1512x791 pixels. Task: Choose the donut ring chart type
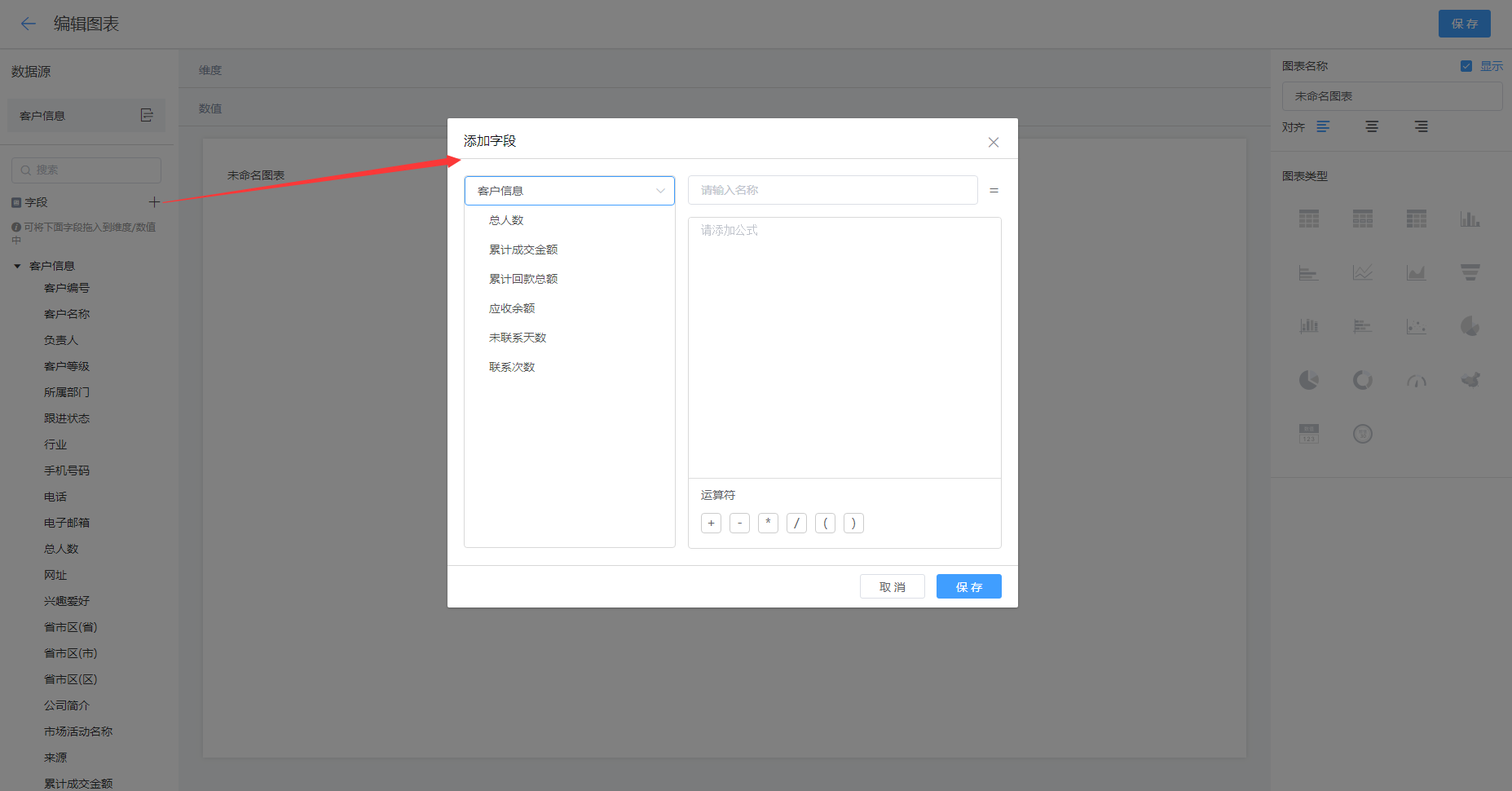coord(1363,380)
